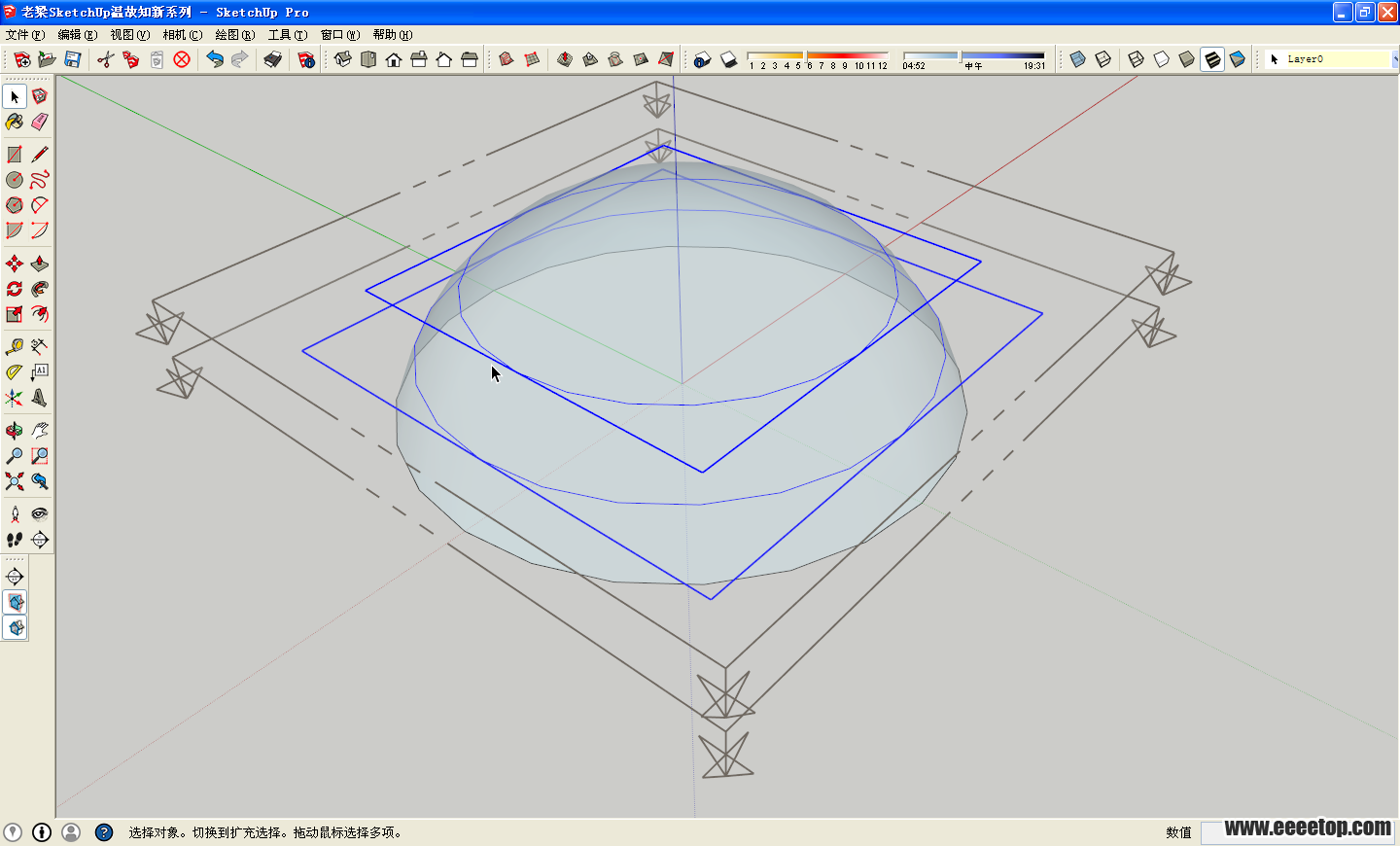This screenshot has width=1400, height=846.
Task: Switch to Shaded face style
Action: 1186,59
